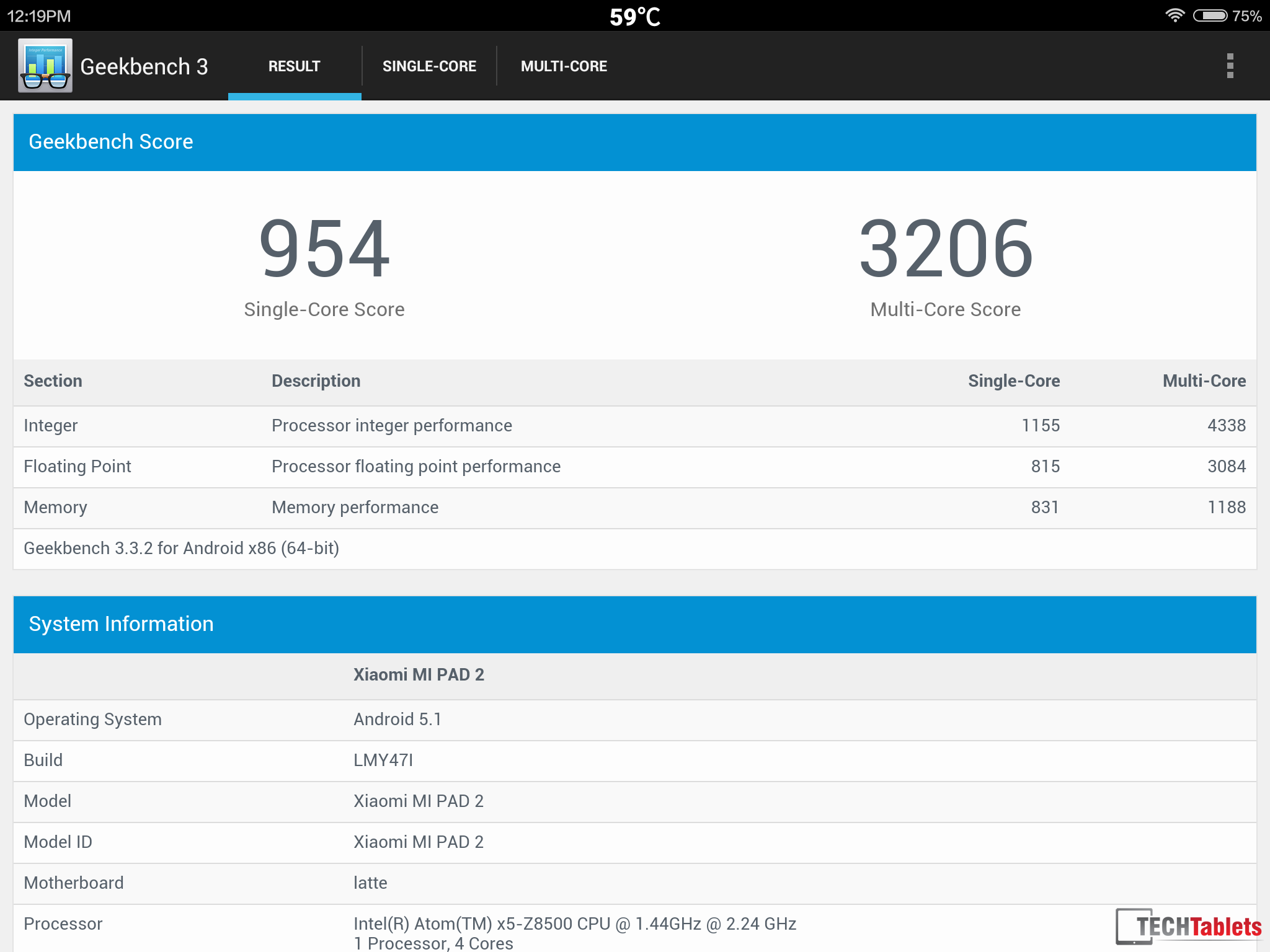Select the System Information section header

point(635,624)
